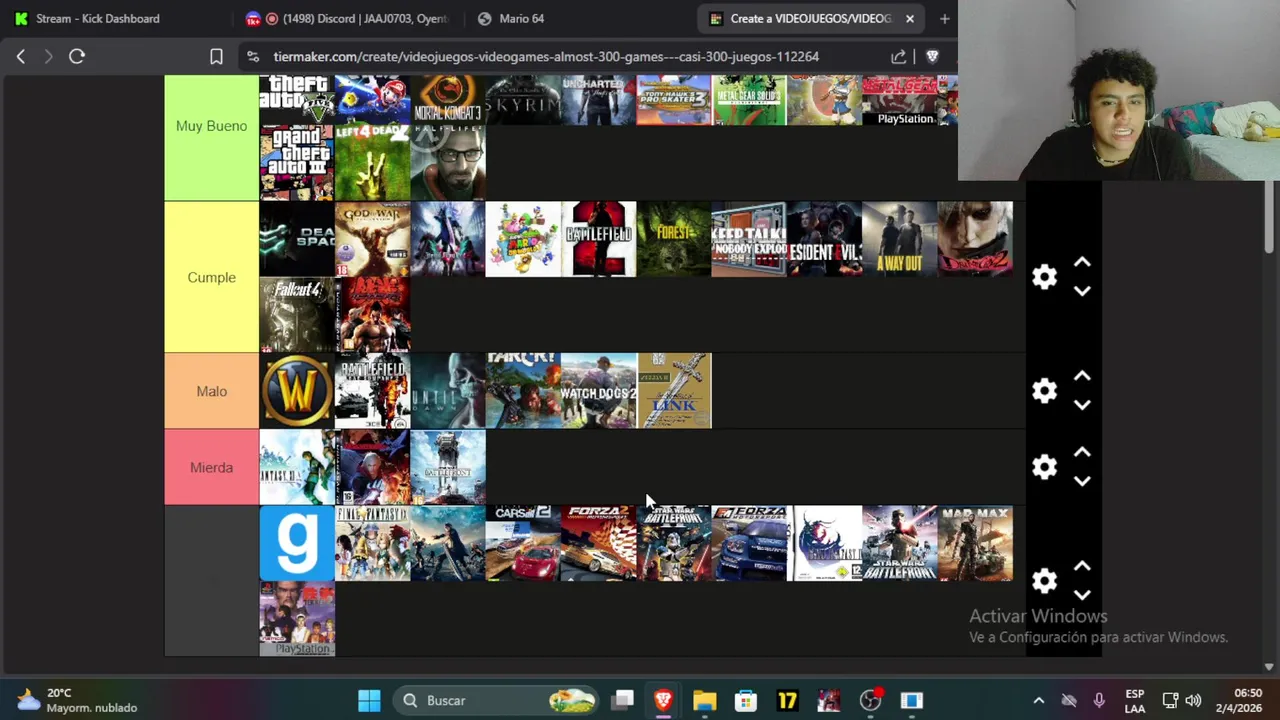Move the Cumple tier down with its arrow
1280x720 pixels.
click(1082, 291)
